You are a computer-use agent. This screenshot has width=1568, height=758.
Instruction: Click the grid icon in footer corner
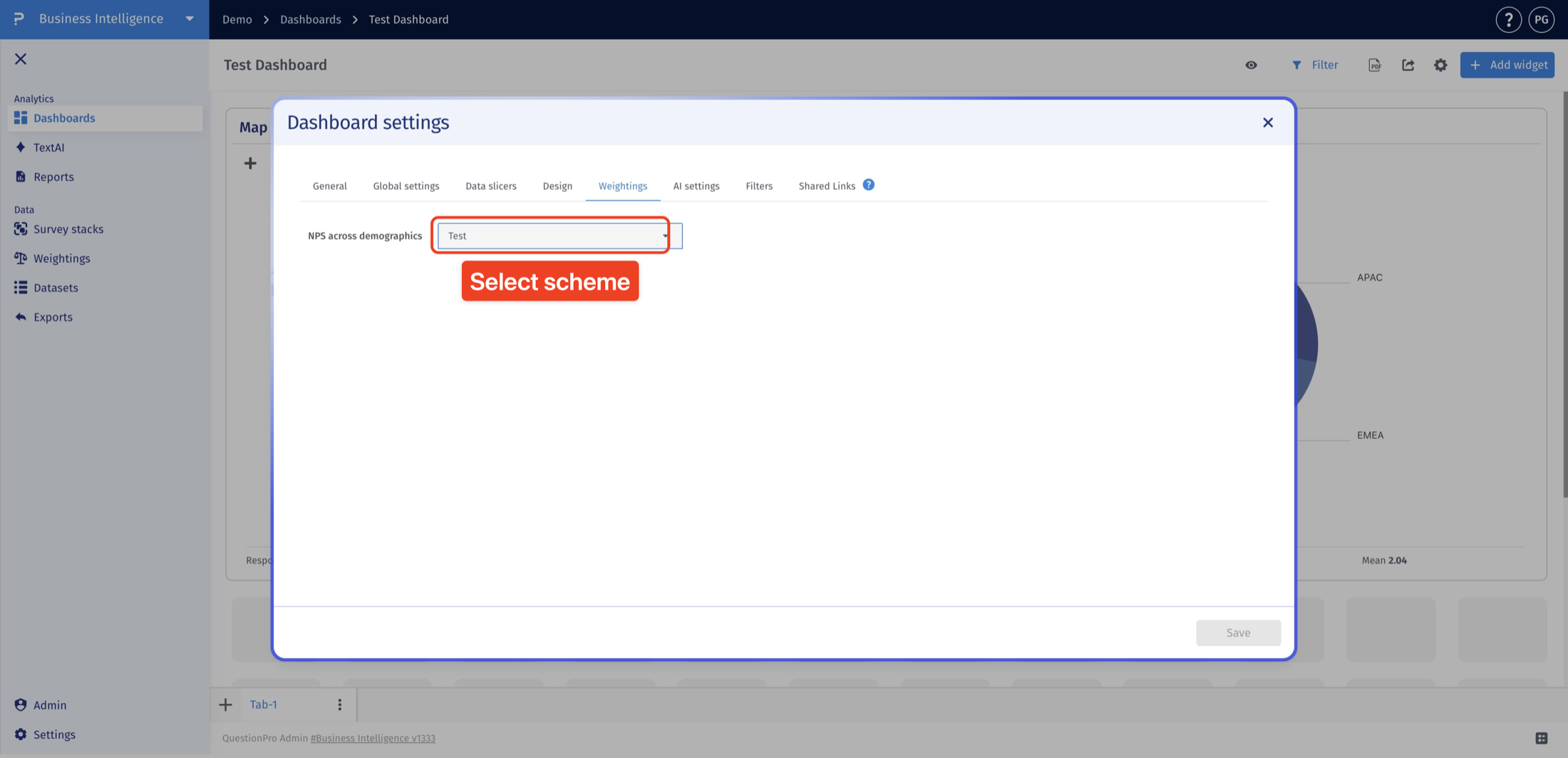(x=1542, y=738)
